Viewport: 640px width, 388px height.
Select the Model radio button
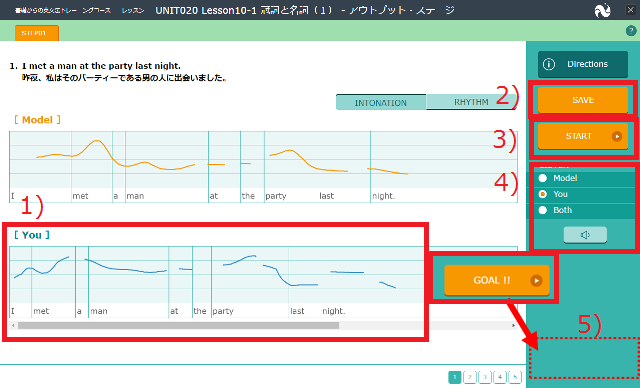click(x=543, y=178)
